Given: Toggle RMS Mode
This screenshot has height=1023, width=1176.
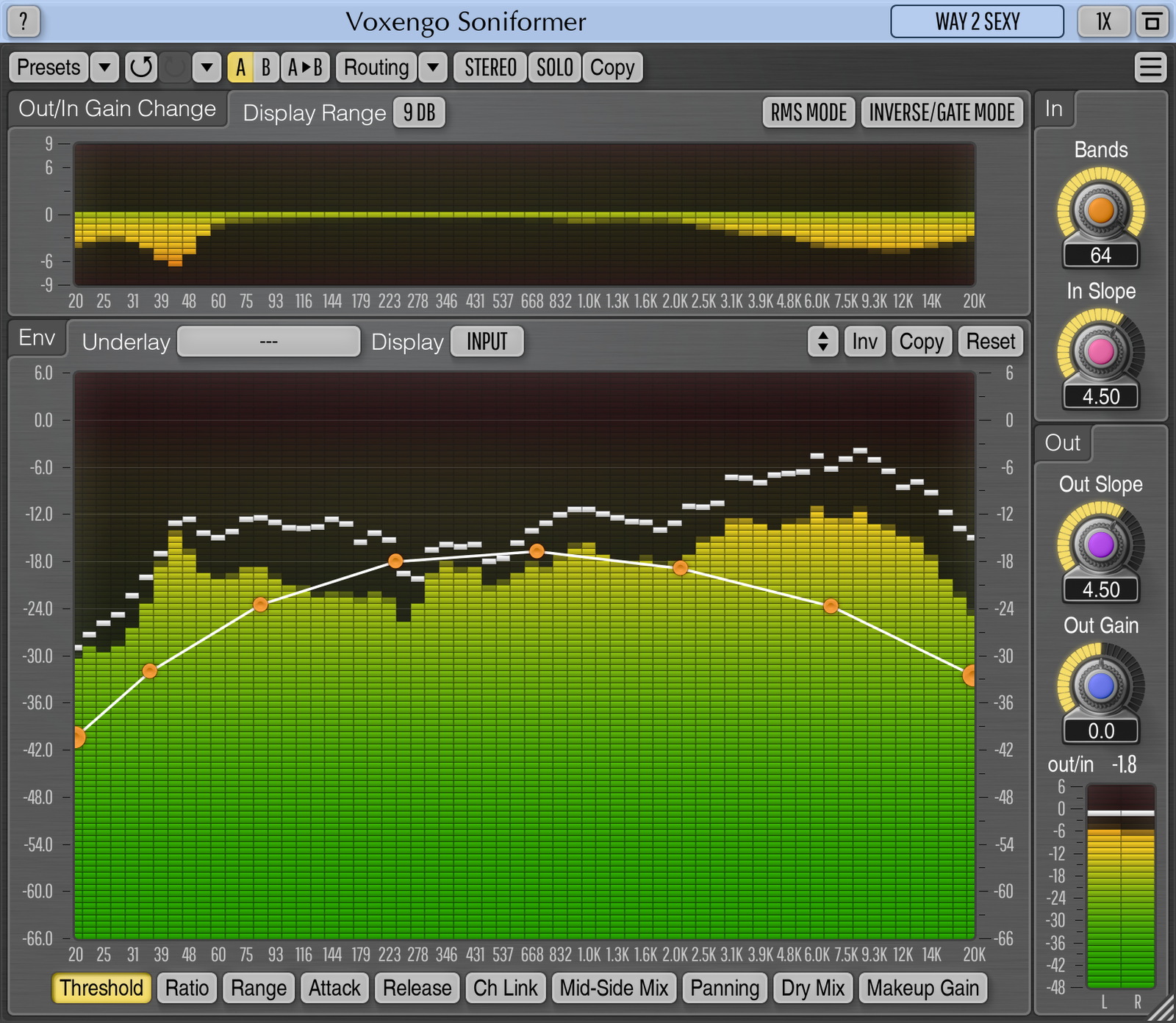Looking at the screenshot, I should click(808, 112).
